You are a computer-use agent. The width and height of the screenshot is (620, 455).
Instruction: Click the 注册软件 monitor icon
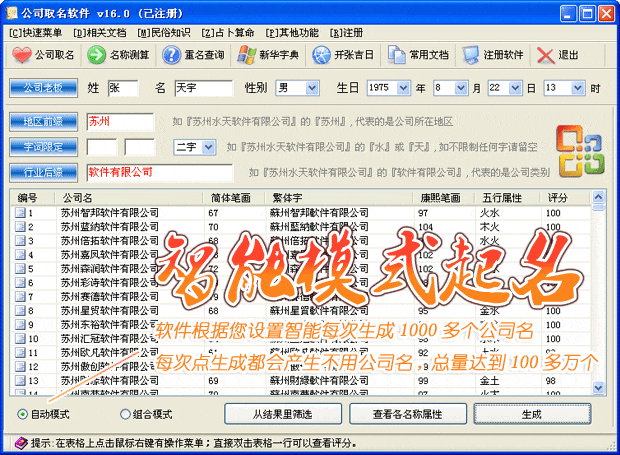pyautogui.click(x=471, y=55)
